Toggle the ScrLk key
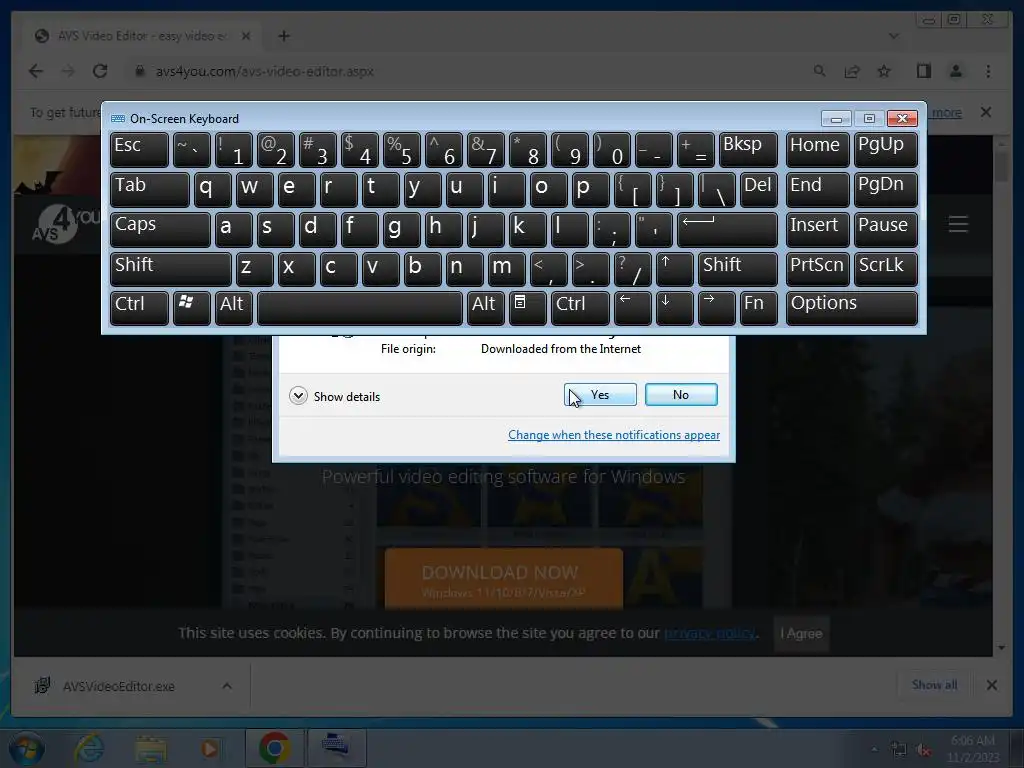This screenshot has width=1024, height=768. pyautogui.click(x=885, y=269)
